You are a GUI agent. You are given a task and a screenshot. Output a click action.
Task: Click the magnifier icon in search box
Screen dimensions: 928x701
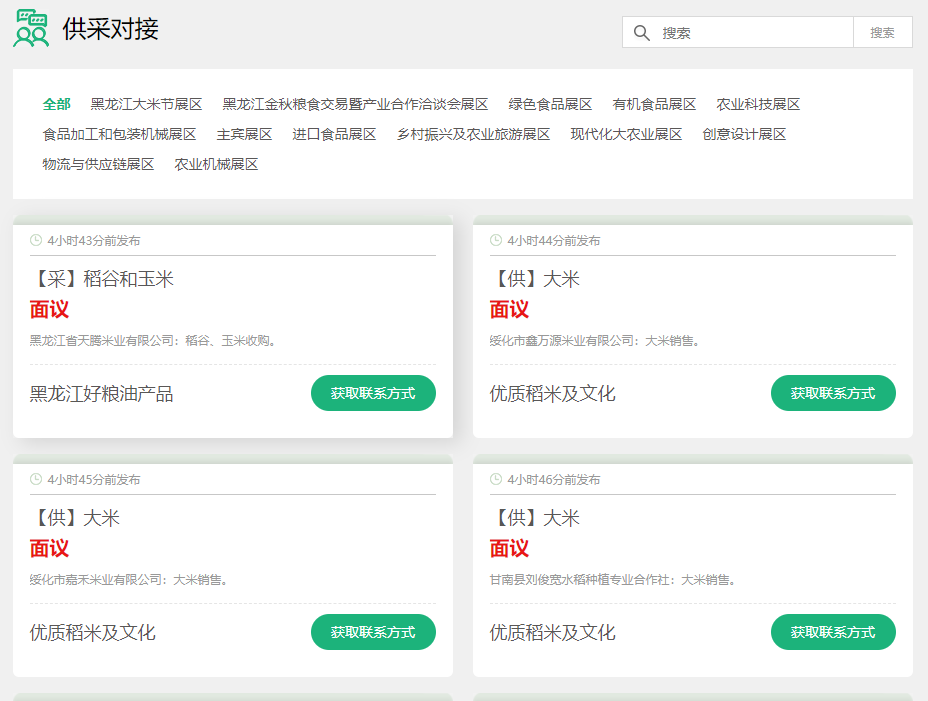642,32
